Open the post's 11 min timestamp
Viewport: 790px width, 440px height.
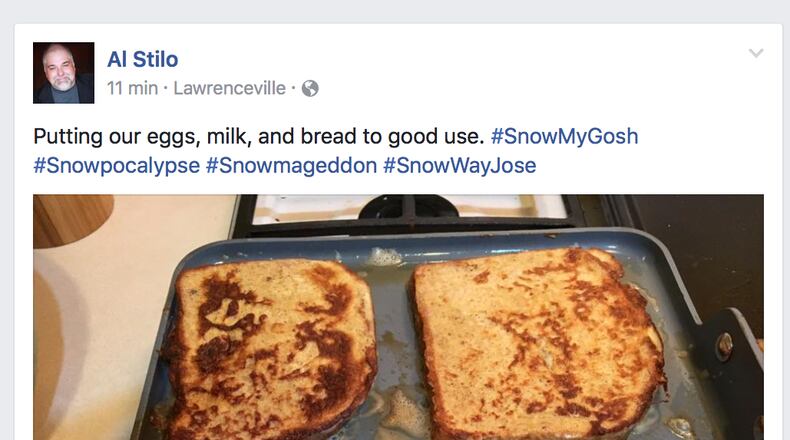tap(132, 88)
